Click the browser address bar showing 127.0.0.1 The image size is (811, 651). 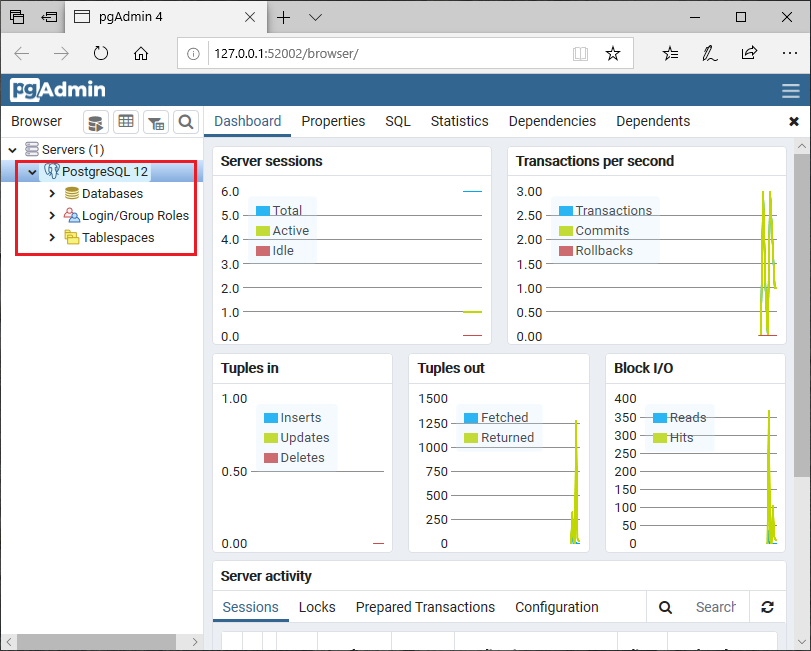(x=300, y=58)
